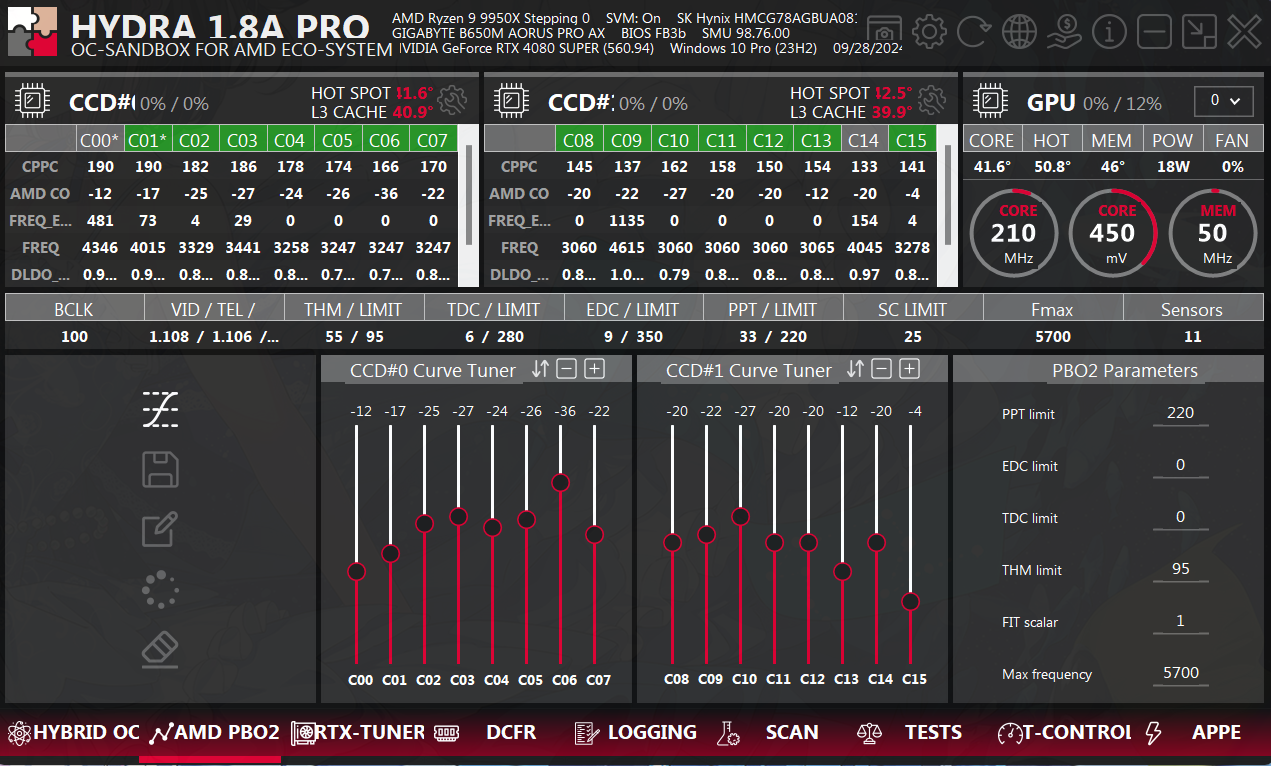Screen dimensions: 1271x766
Task: Toggle core C15 header cell
Action: [x=912, y=140]
